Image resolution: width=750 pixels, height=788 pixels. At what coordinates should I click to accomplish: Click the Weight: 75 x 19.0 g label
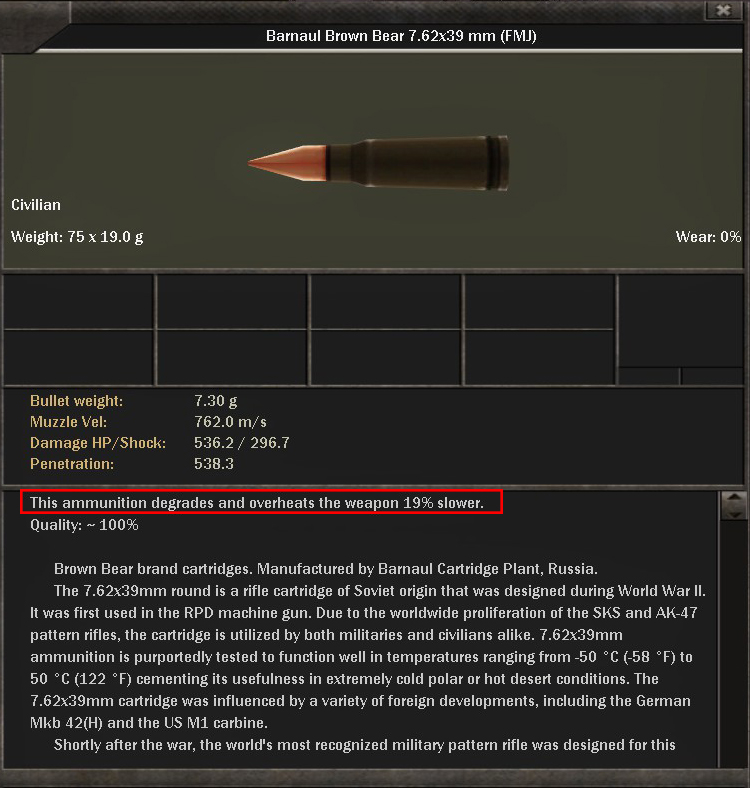(77, 237)
